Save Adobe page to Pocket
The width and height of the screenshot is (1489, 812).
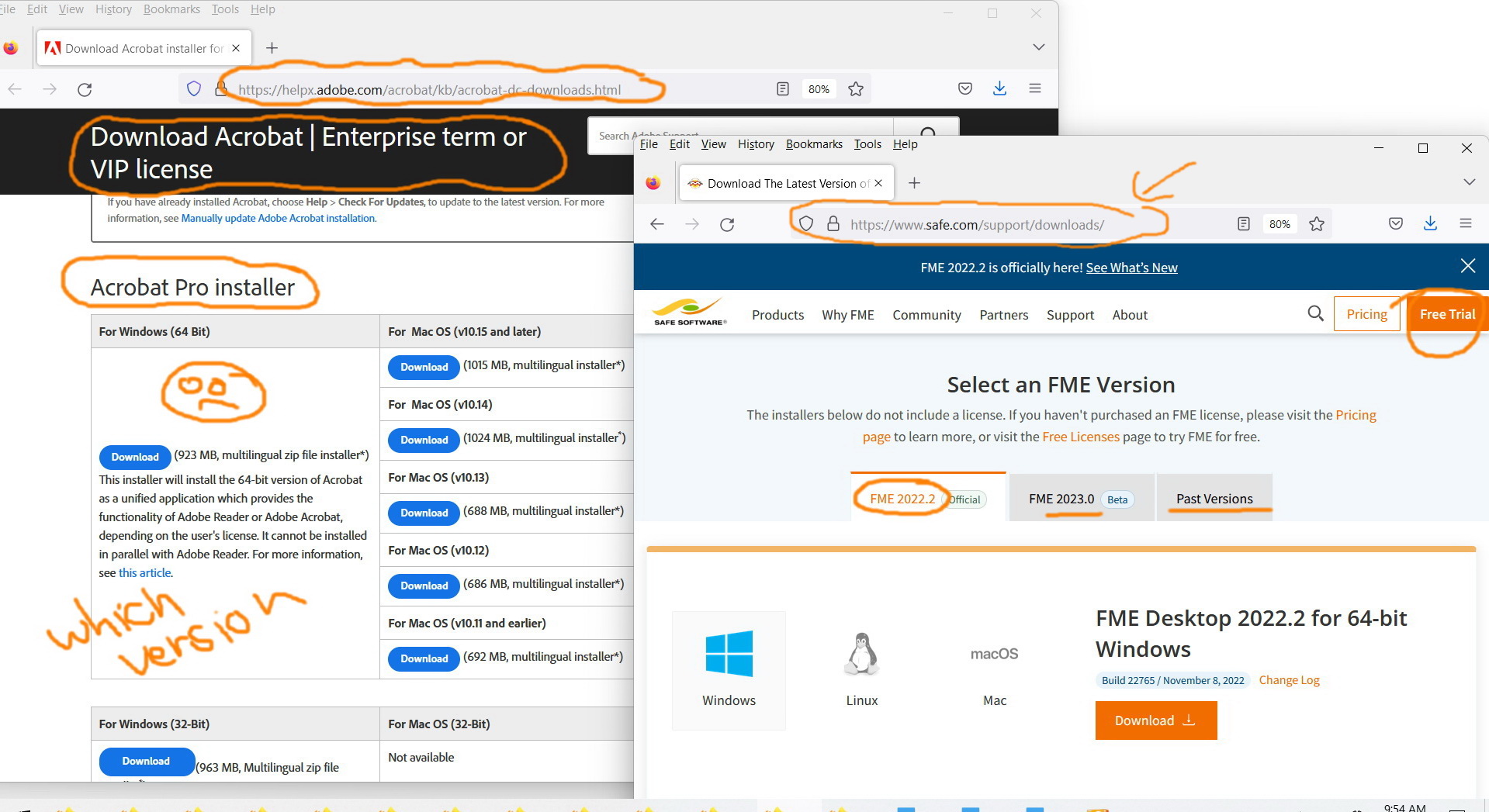(x=965, y=88)
